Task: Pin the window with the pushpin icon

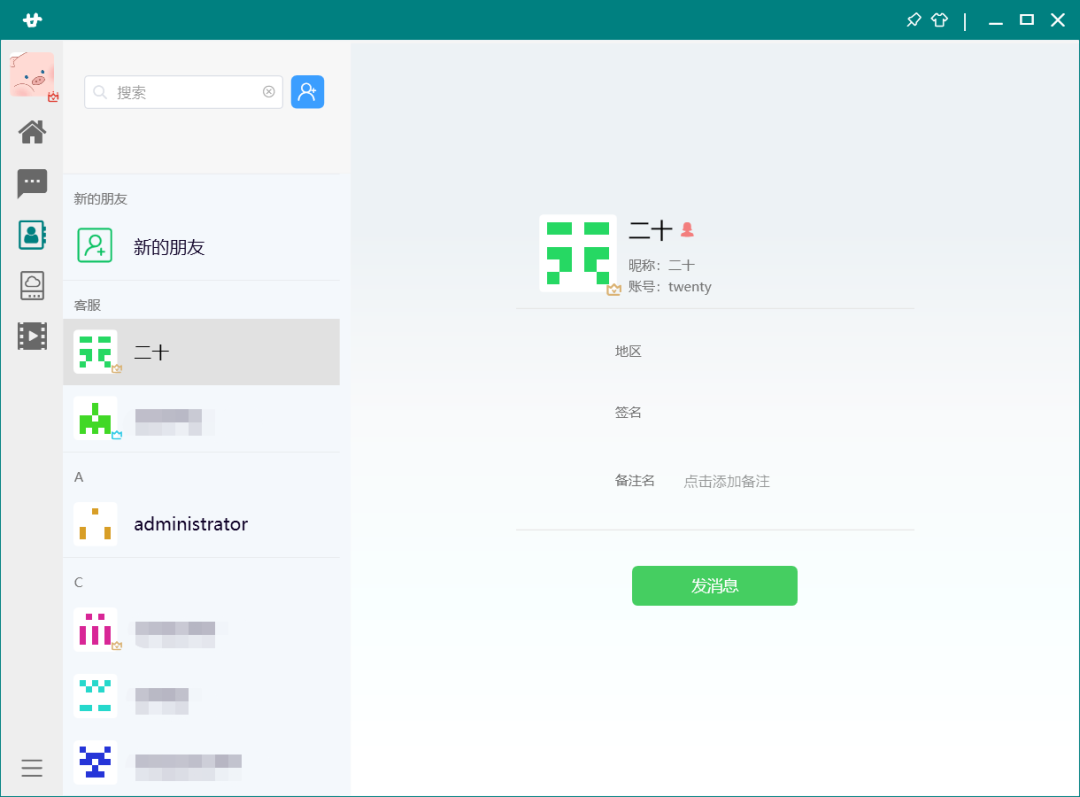Action: (913, 20)
